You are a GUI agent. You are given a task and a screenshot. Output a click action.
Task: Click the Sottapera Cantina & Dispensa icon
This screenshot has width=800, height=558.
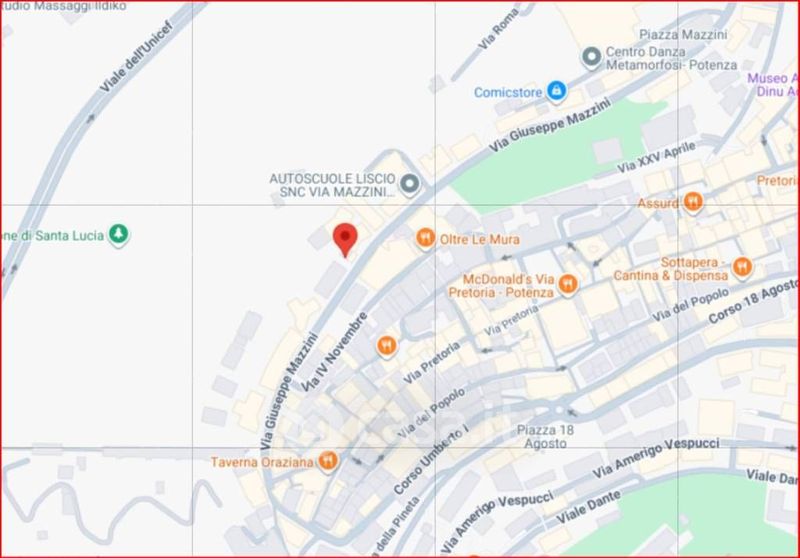[x=742, y=268]
